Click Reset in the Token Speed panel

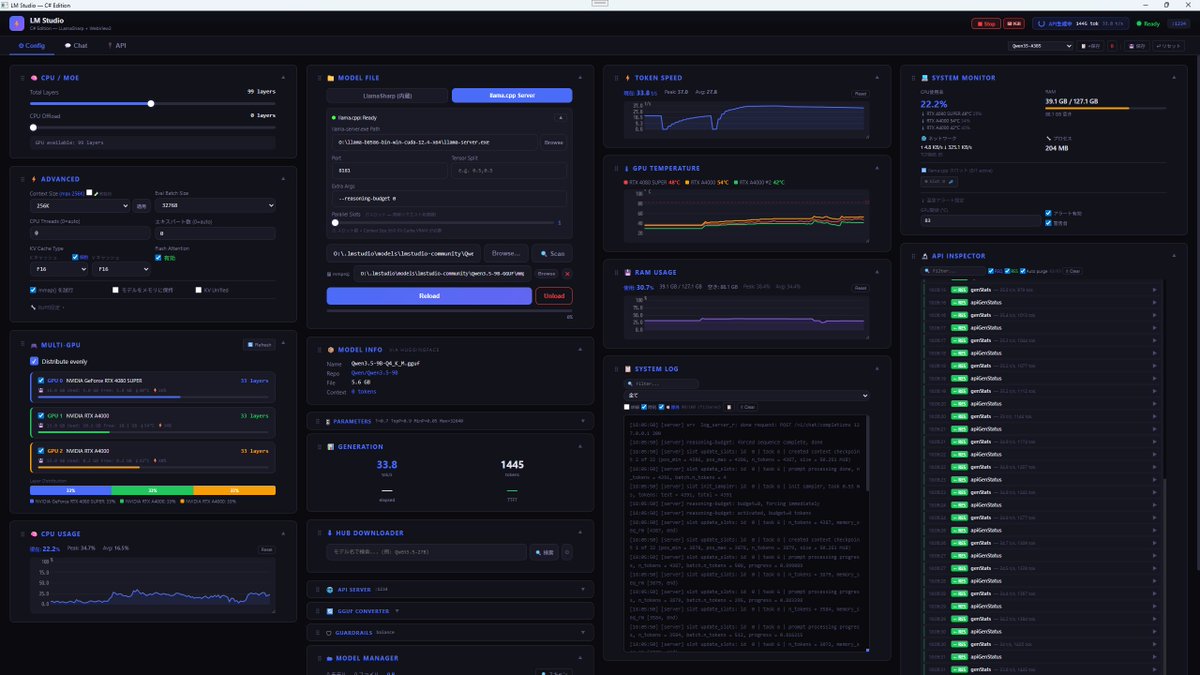coord(859,93)
